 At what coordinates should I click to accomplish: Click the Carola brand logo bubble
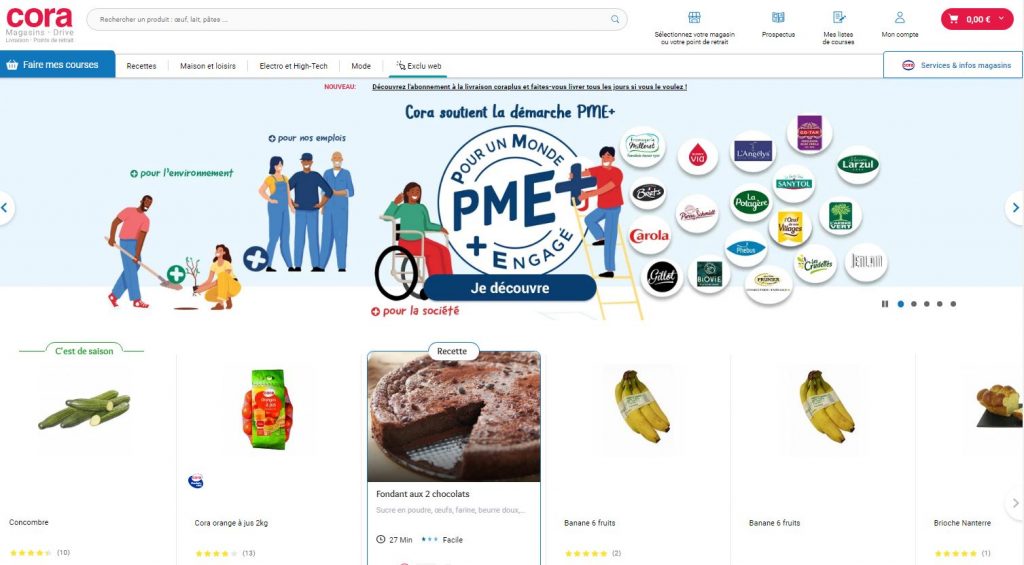click(x=649, y=236)
